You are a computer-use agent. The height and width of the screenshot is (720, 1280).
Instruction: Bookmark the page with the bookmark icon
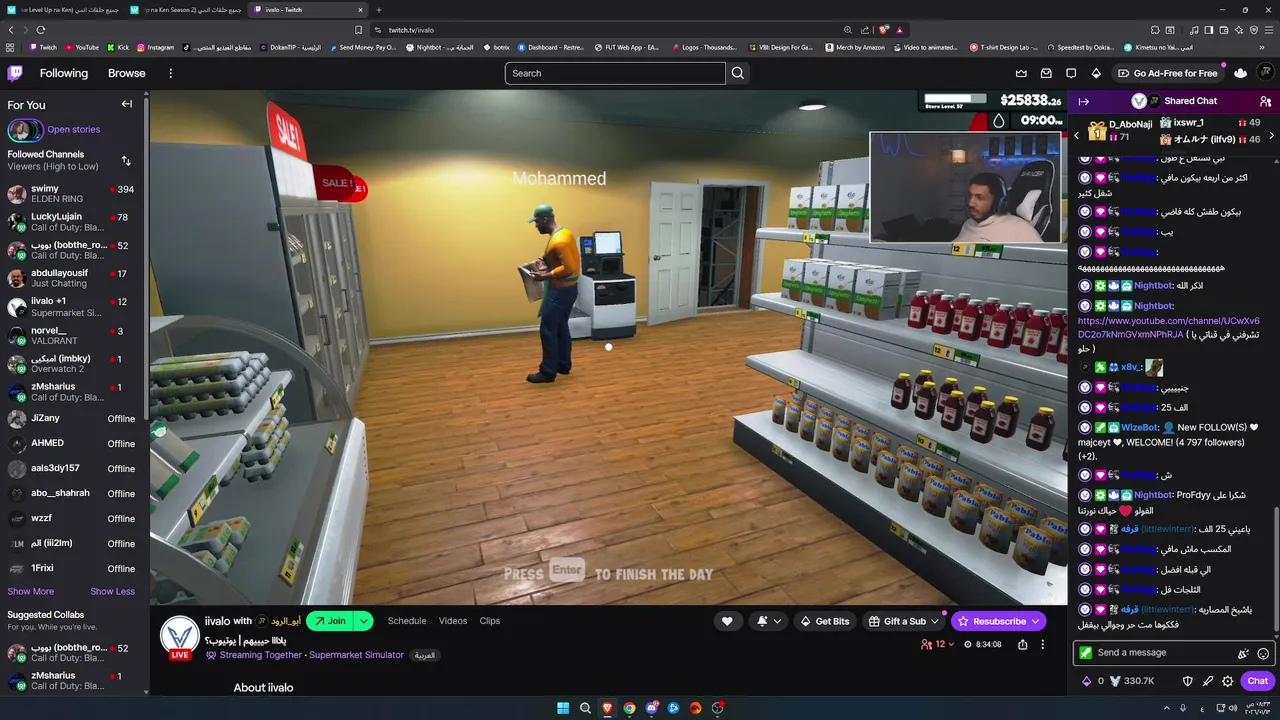[359, 30]
